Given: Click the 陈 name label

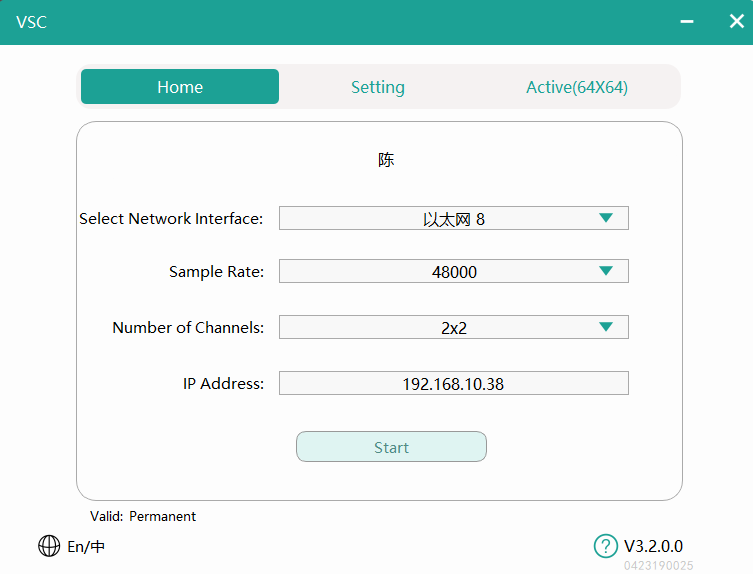Looking at the screenshot, I should click(x=386, y=159).
